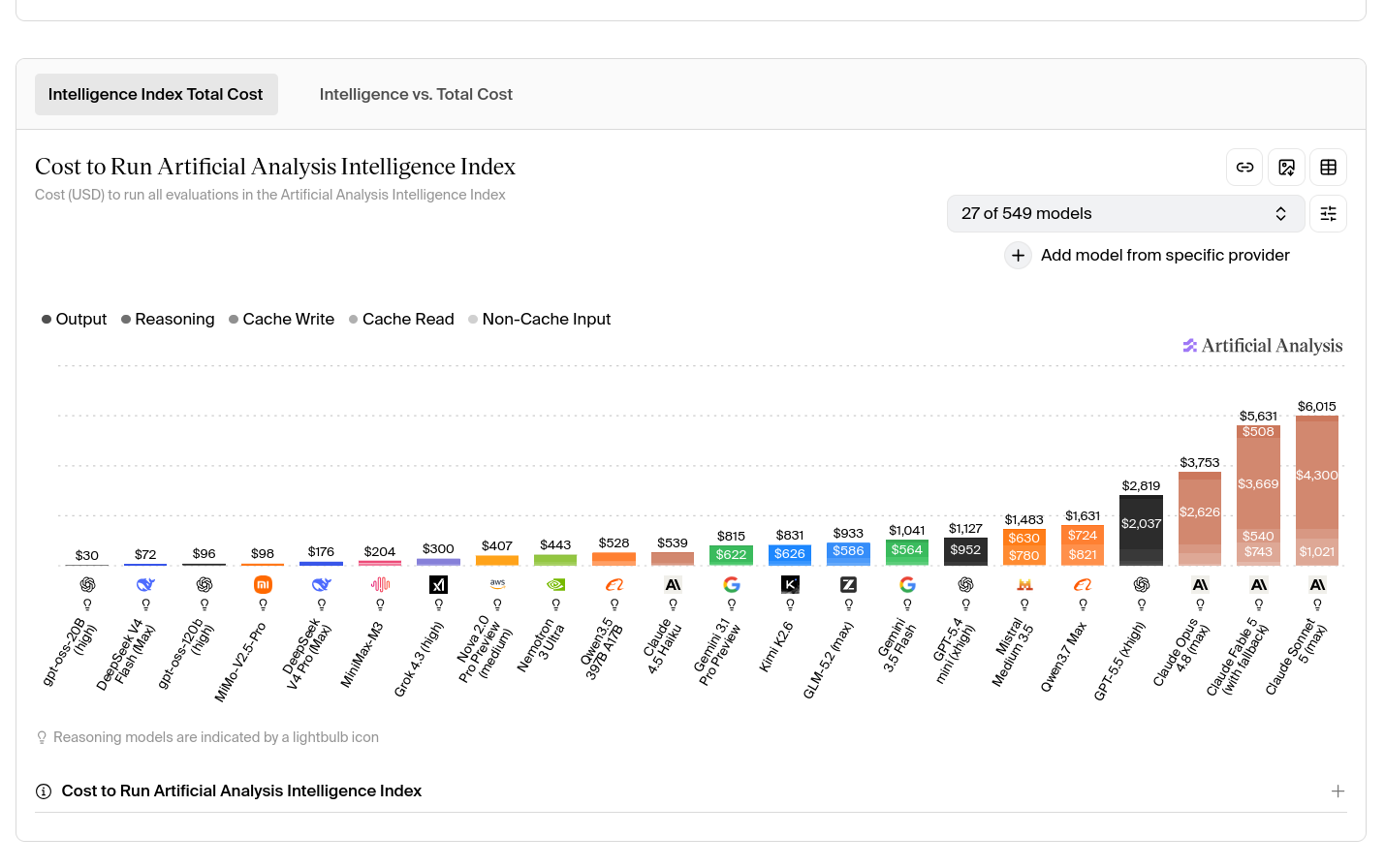Viewport: 1385px width, 868px height.
Task: Expand the Cost to Run section plus icon
Action: 1338,791
